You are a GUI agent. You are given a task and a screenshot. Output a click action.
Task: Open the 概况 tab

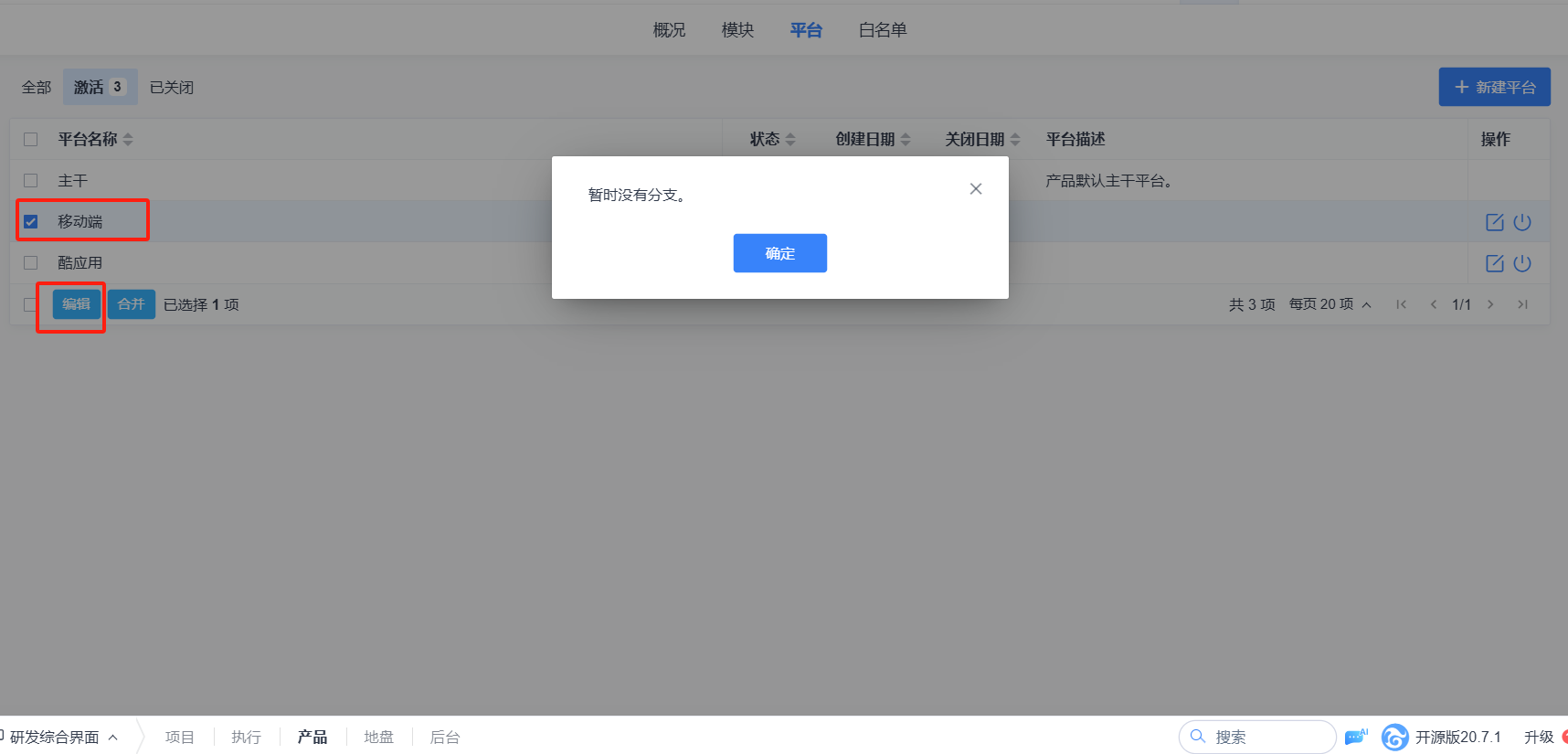pos(669,30)
